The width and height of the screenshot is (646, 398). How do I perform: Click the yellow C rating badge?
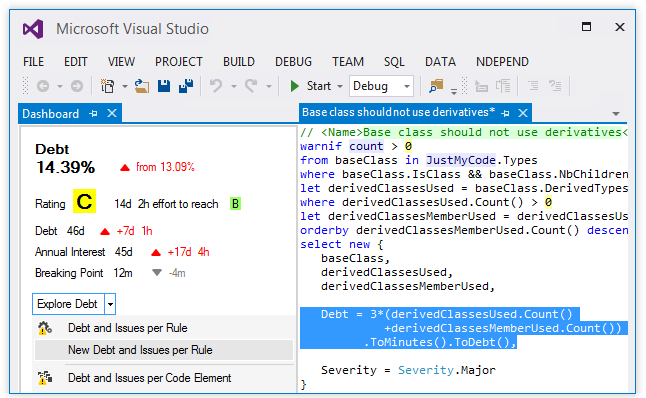click(x=84, y=201)
